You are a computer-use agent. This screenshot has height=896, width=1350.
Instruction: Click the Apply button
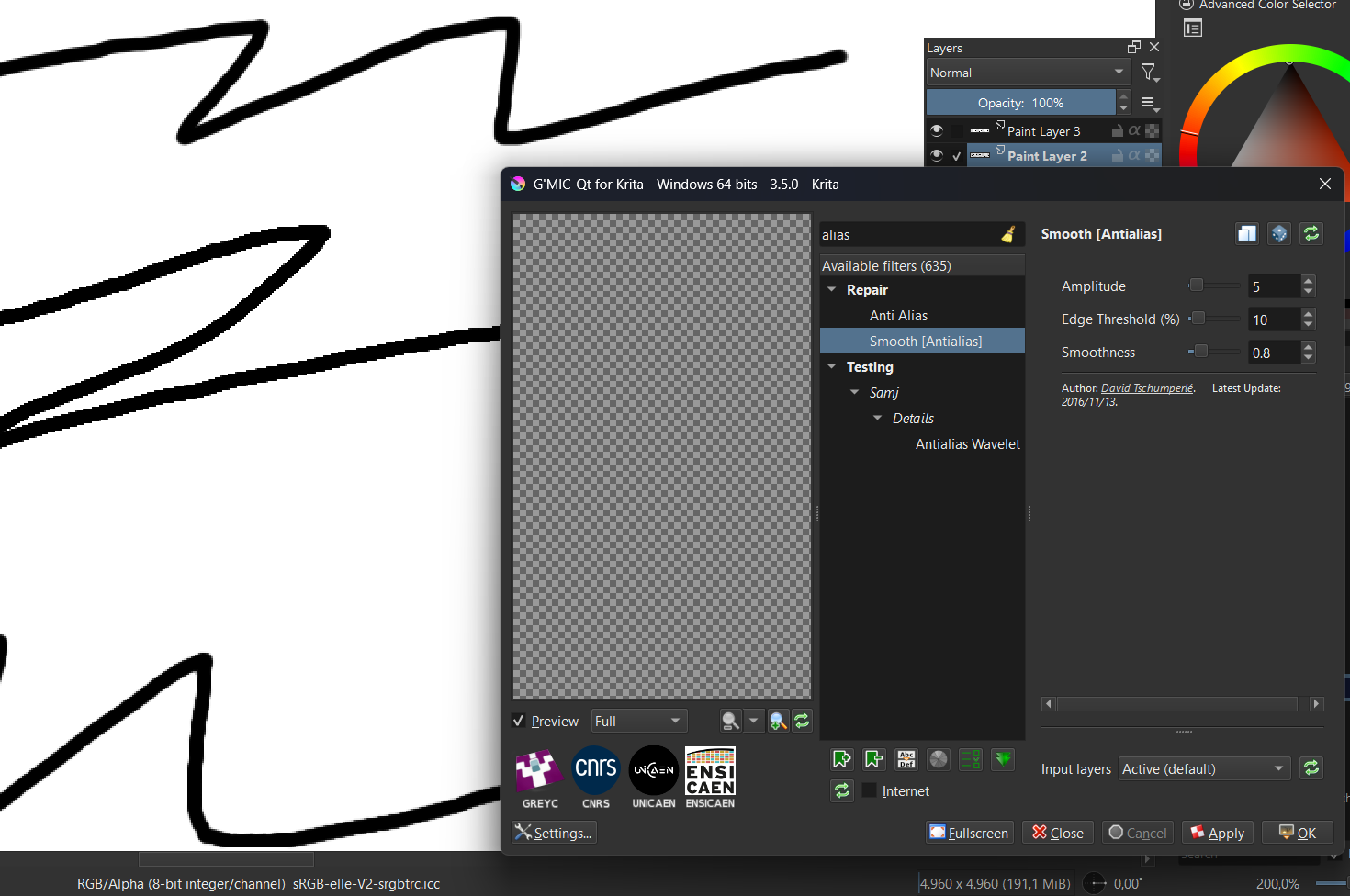[x=1218, y=833]
